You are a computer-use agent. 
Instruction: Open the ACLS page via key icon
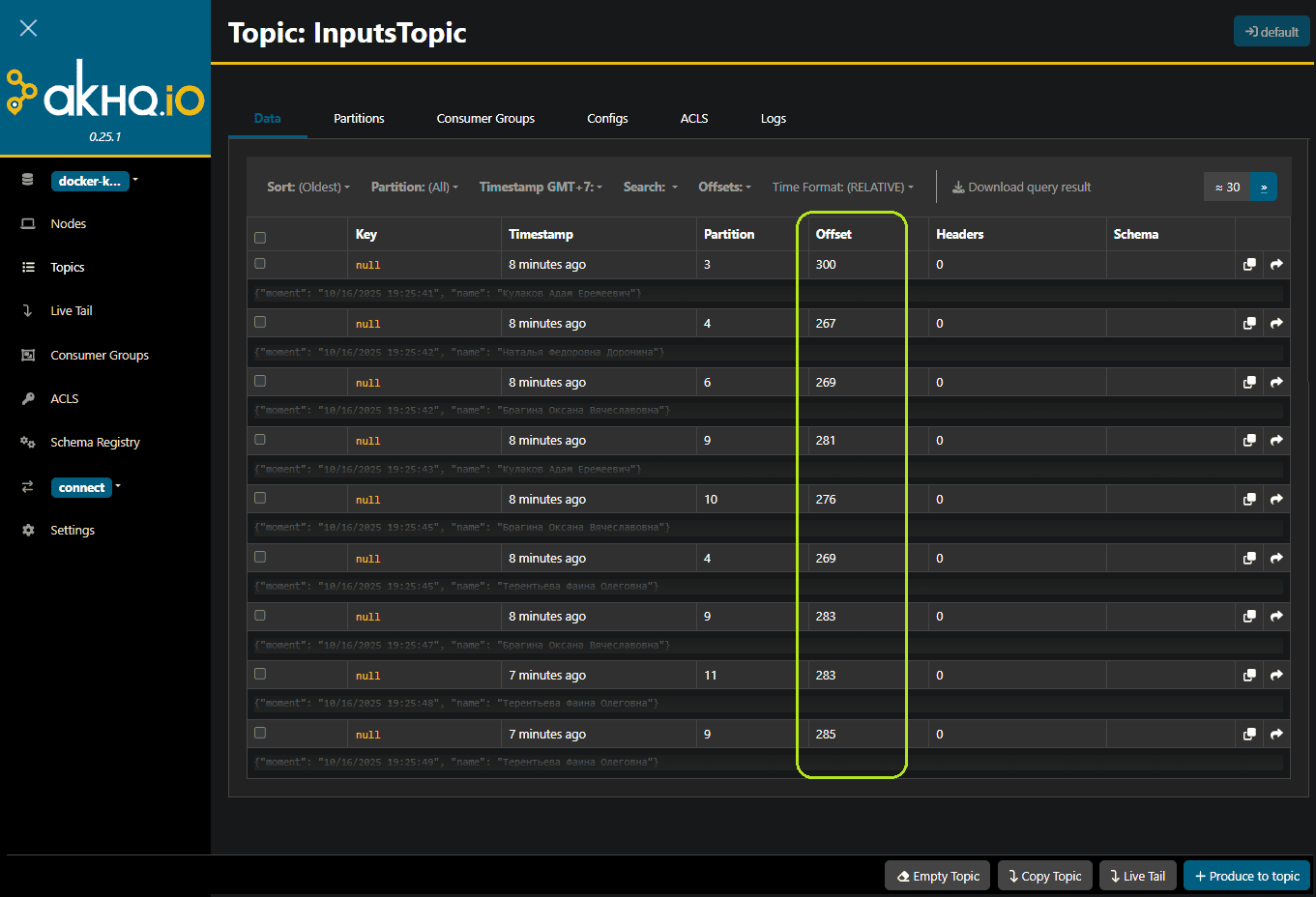coord(29,398)
